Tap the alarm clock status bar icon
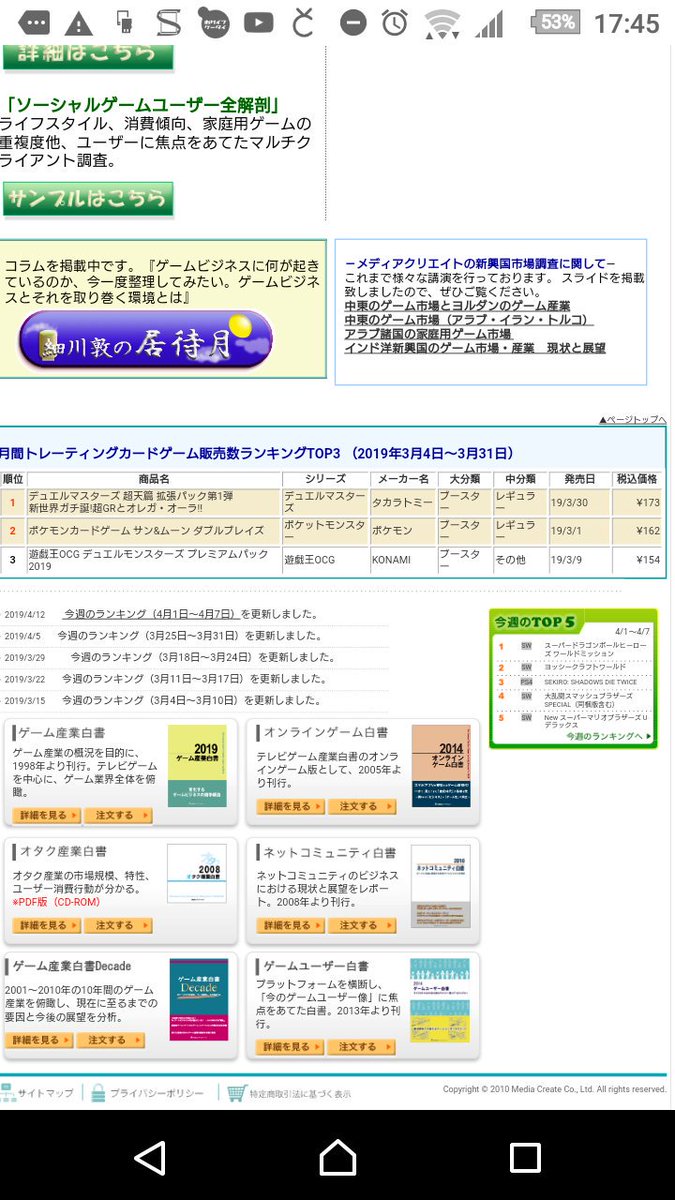This screenshot has height=1200, width=675. 394,22
